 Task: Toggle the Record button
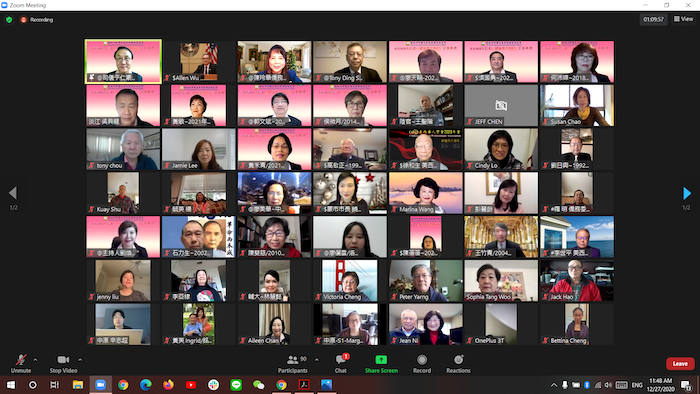click(x=422, y=363)
